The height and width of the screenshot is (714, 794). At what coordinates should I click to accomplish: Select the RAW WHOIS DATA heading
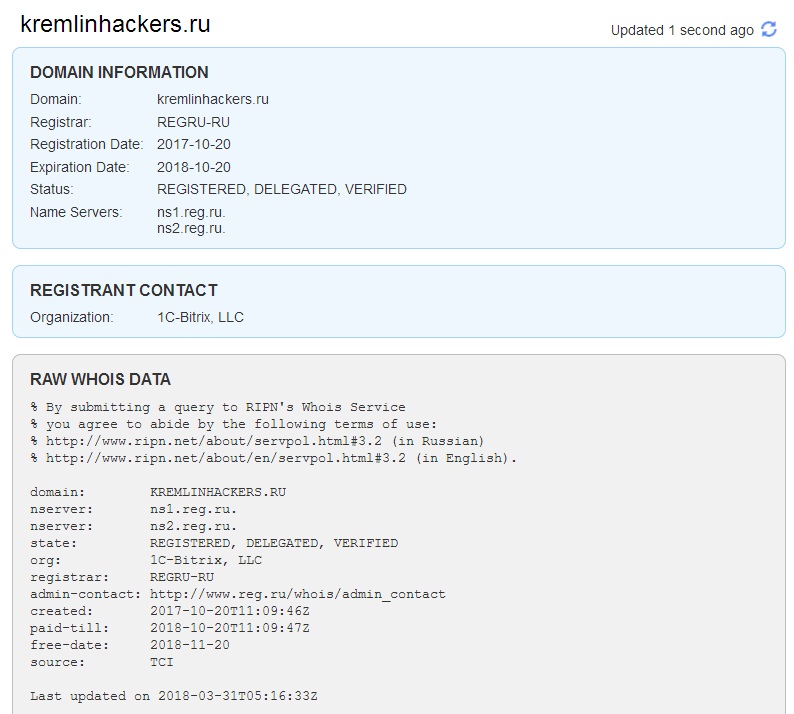point(100,379)
